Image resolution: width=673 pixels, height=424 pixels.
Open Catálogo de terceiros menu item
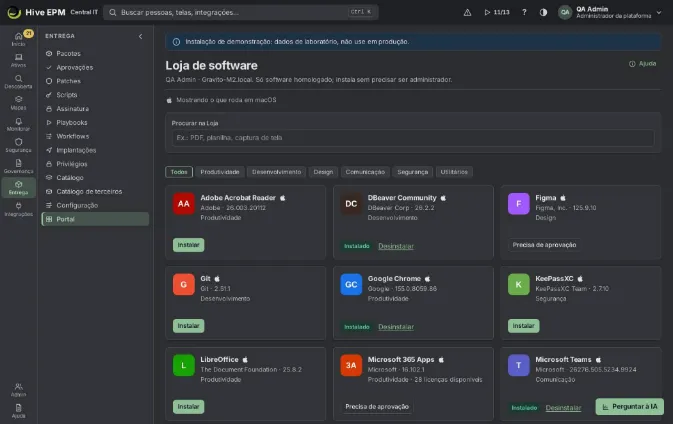[95, 191]
